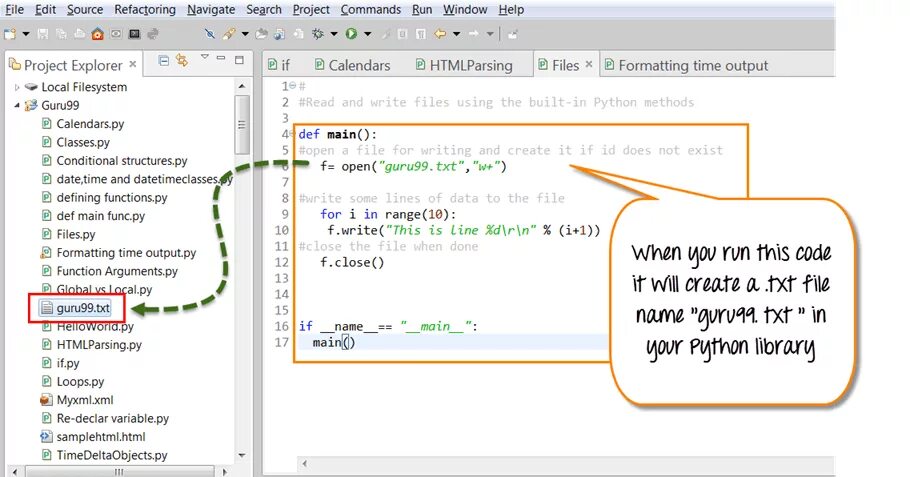Select Myxml.xml file
This screenshot has height=477, width=910.
(77, 400)
